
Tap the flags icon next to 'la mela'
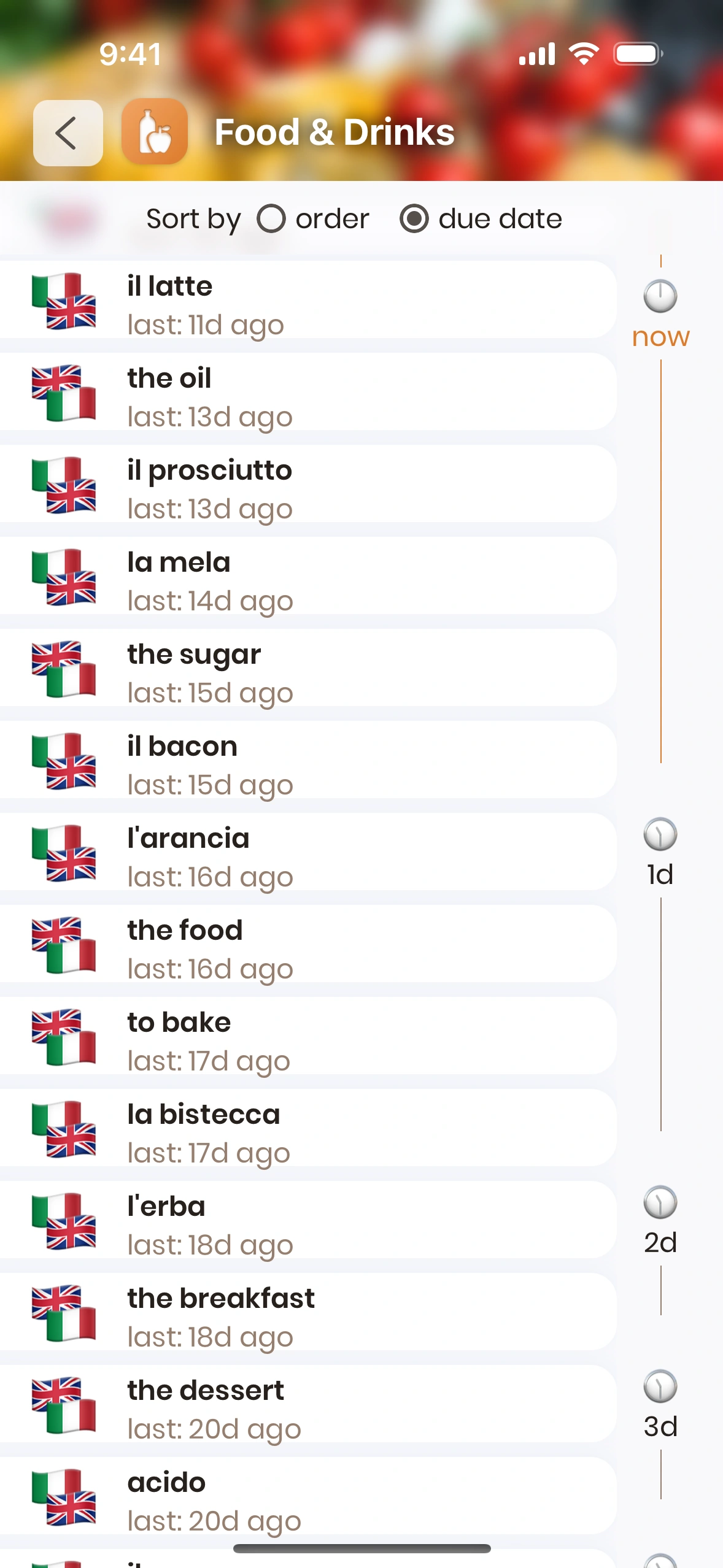coord(64,577)
